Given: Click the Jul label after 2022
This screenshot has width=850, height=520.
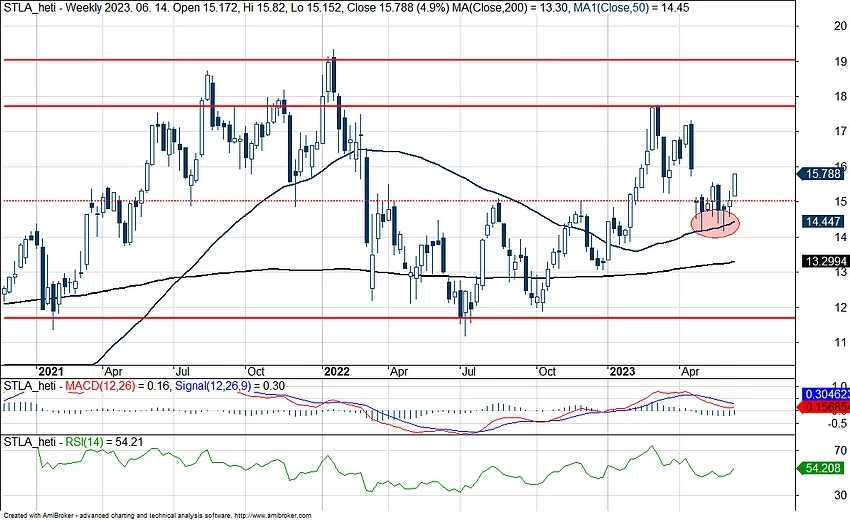Looking at the screenshot, I should (x=468, y=371).
